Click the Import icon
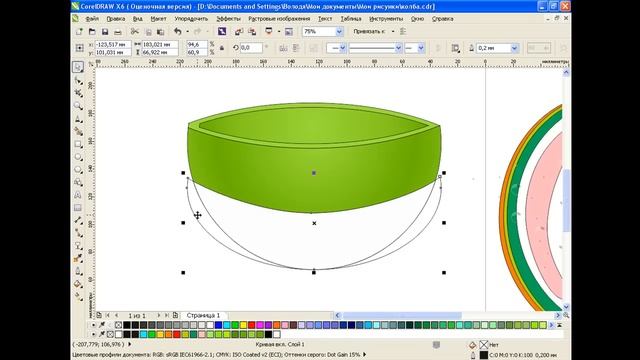 [x=239, y=31]
